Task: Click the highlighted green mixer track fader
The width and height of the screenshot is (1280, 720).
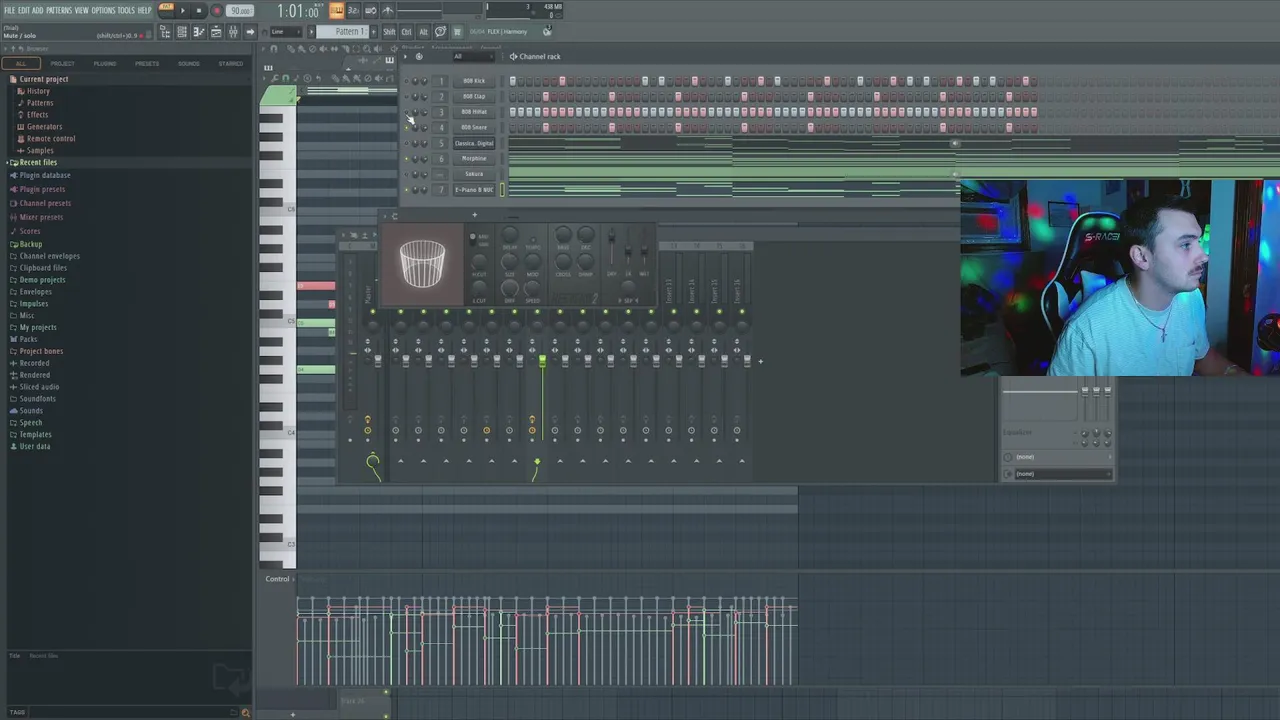Action: [542, 362]
